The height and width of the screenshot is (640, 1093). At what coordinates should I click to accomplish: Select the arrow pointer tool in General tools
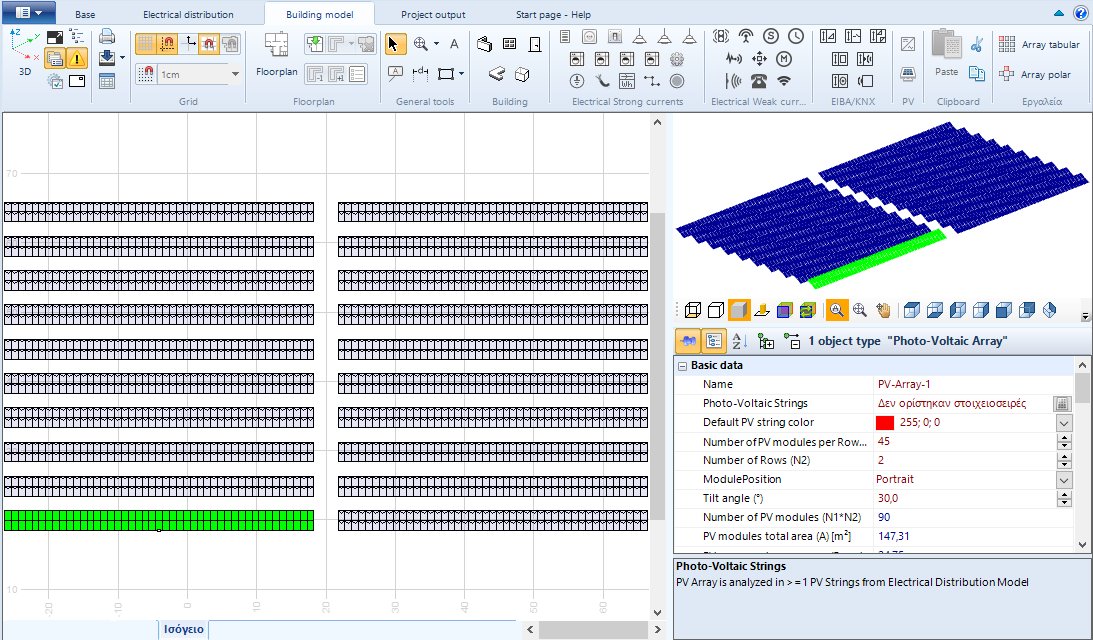396,44
